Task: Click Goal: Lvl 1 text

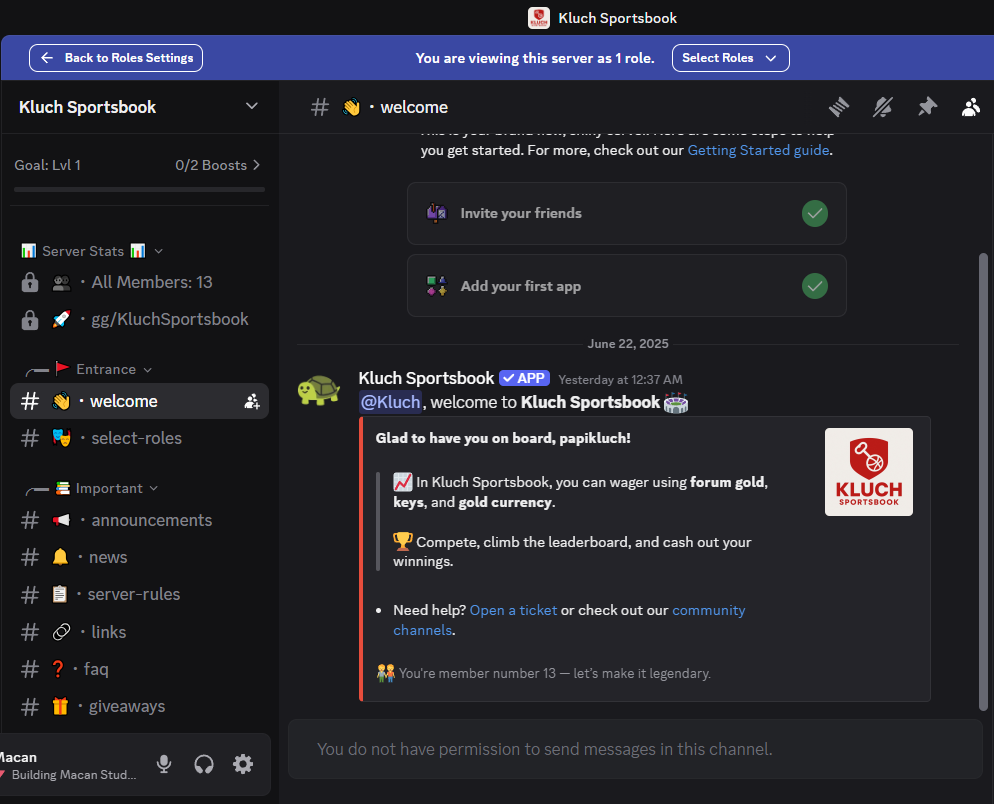Action: [48, 165]
